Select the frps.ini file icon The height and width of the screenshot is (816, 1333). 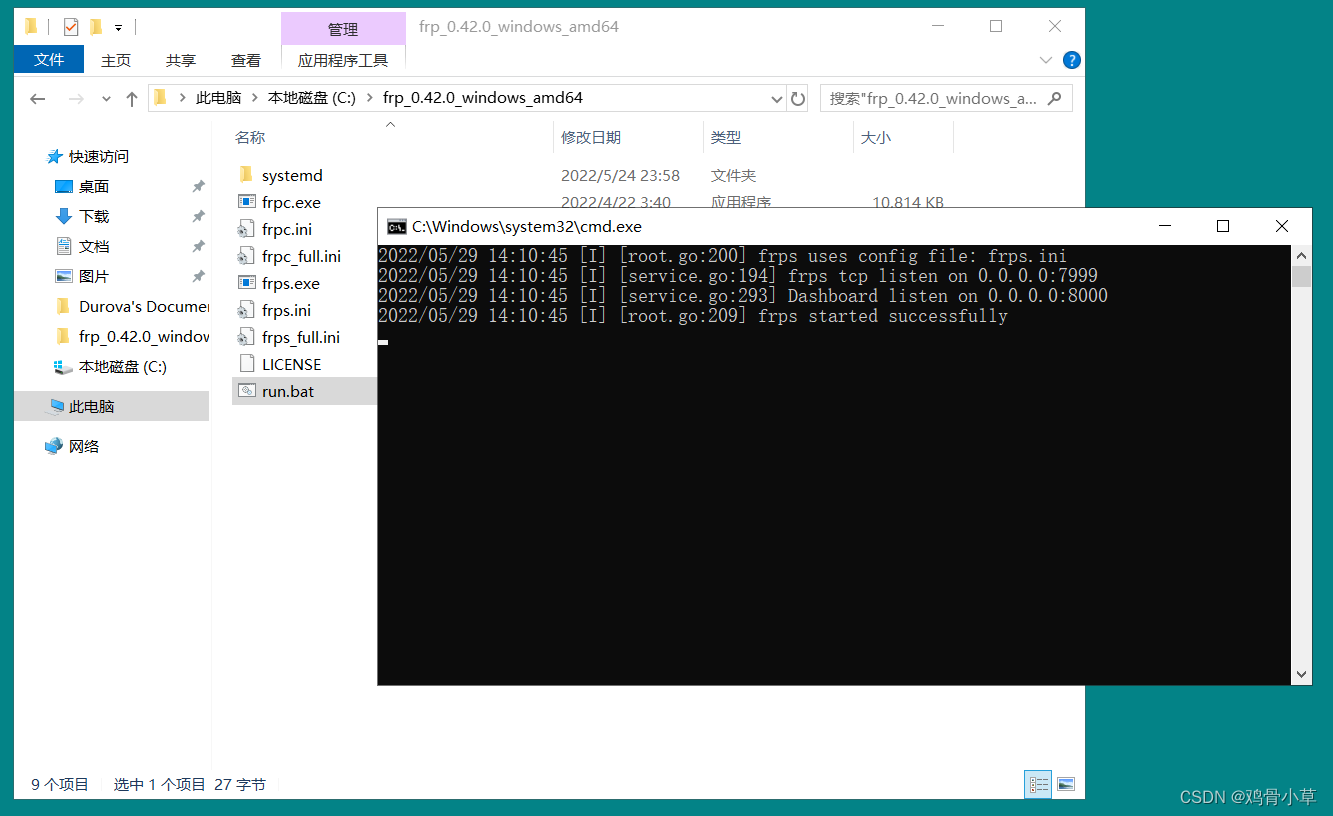click(x=246, y=310)
